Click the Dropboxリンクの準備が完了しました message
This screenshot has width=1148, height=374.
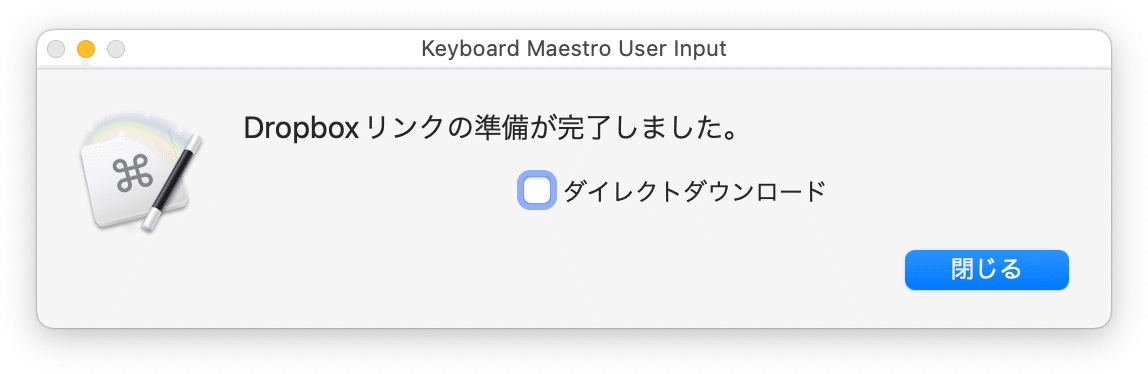[490, 130]
